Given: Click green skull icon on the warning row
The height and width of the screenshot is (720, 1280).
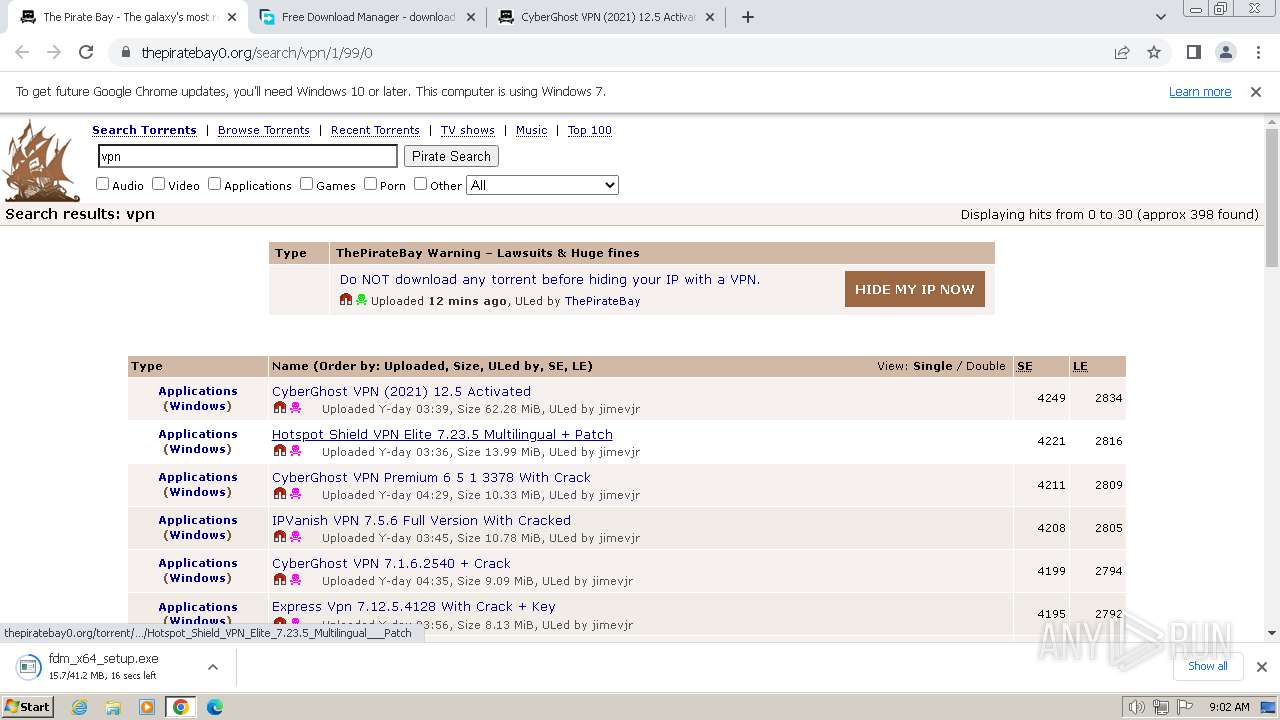Looking at the screenshot, I should click(x=361, y=300).
